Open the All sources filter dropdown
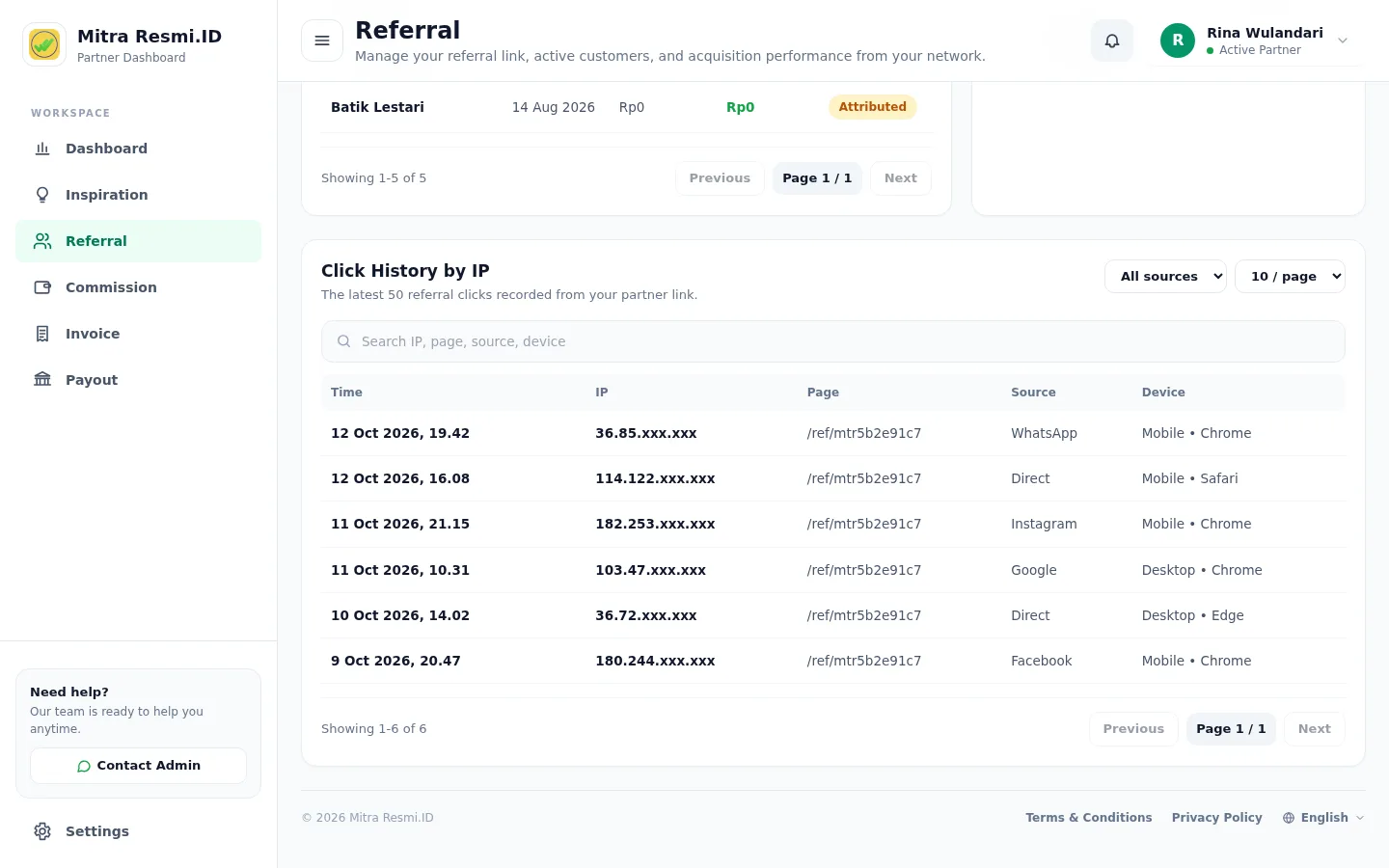Viewport: 1389px width, 868px height. [1165, 277]
